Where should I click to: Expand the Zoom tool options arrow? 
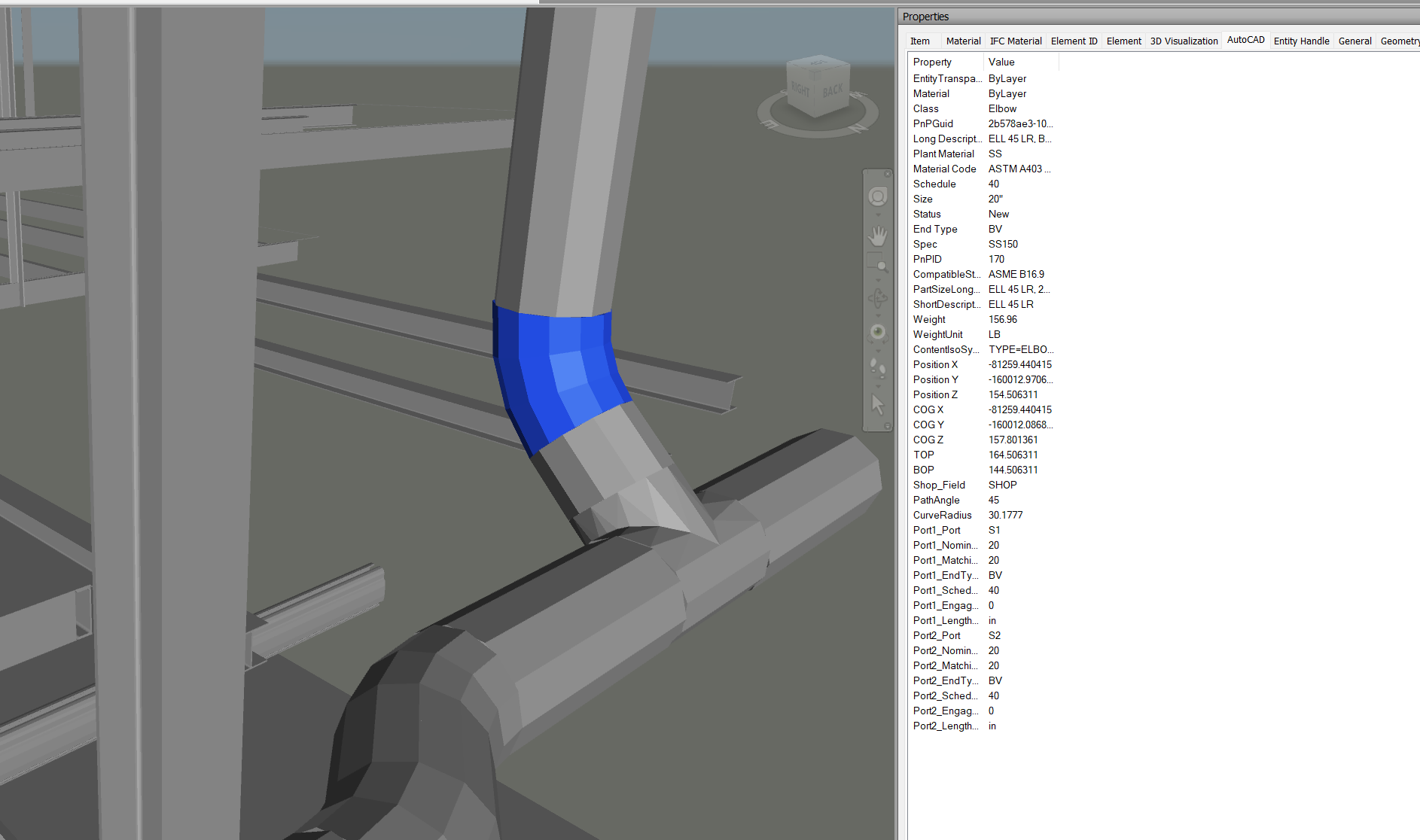click(x=878, y=280)
